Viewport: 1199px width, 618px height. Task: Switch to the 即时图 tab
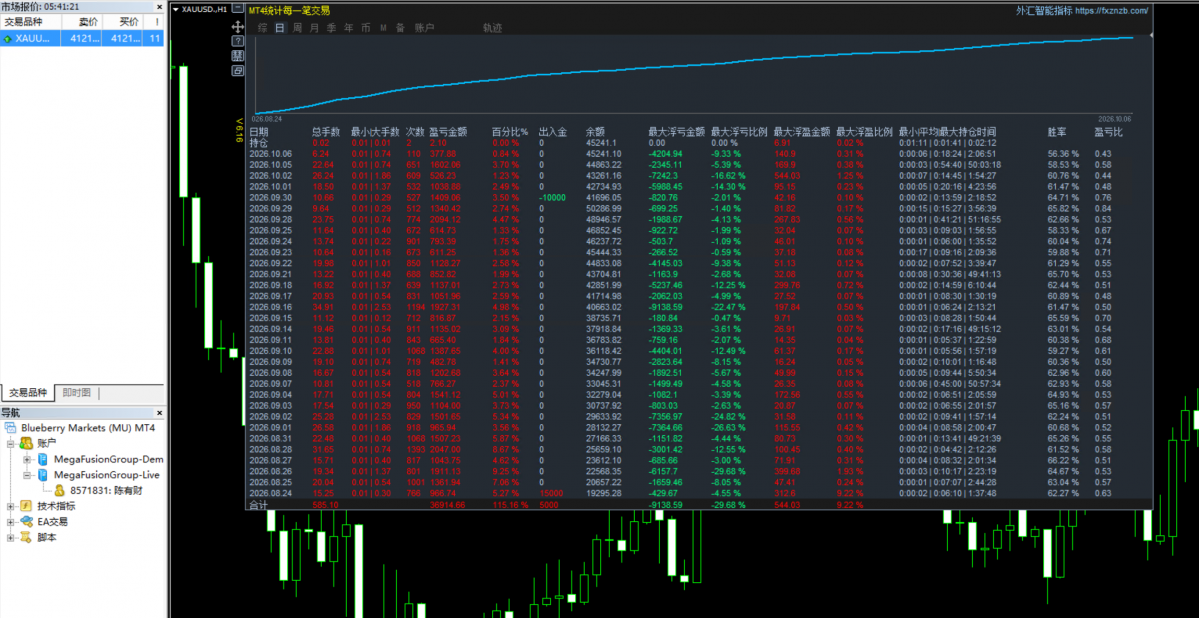(x=76, y=393)
